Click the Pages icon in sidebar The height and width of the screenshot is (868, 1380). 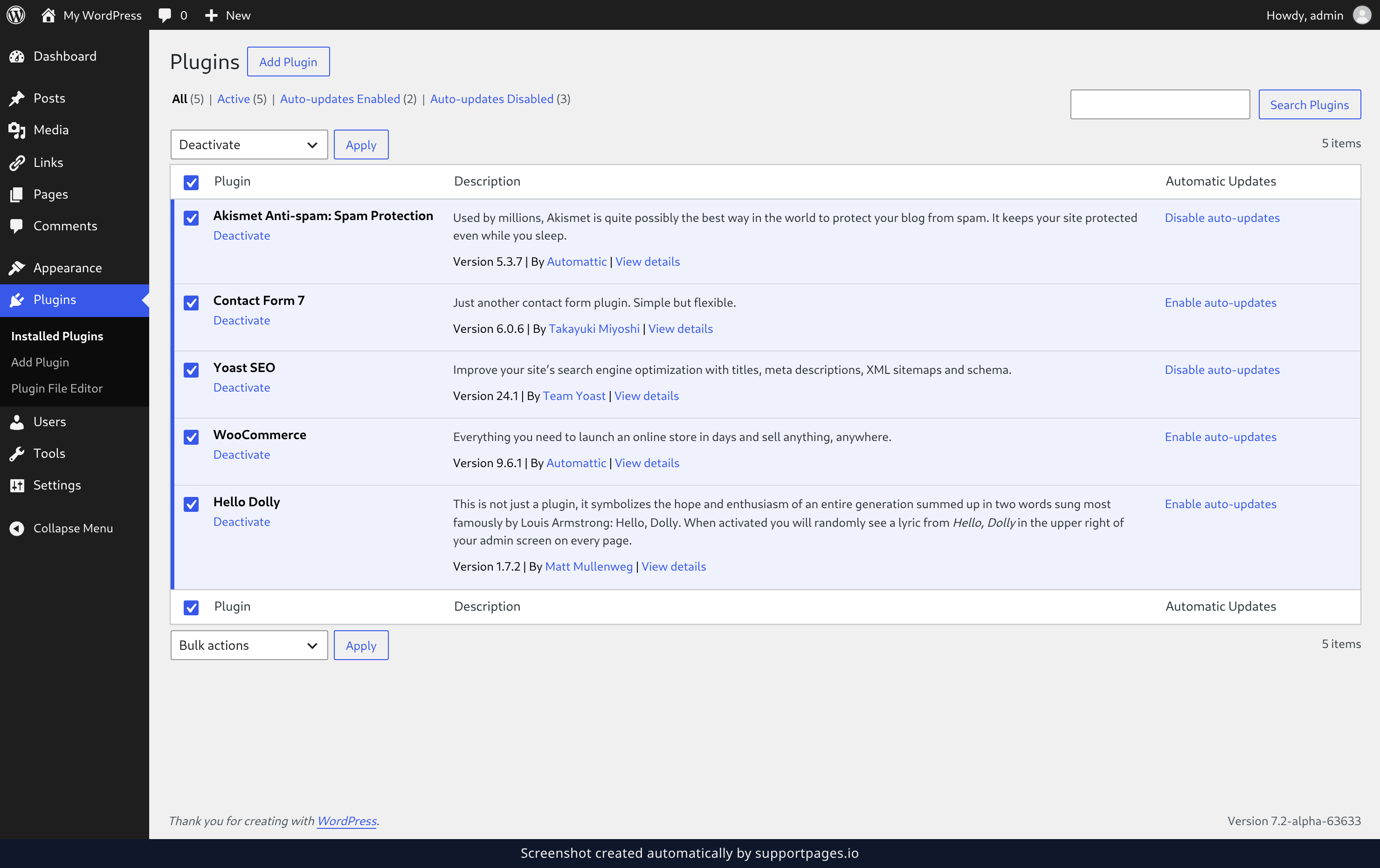17,194
